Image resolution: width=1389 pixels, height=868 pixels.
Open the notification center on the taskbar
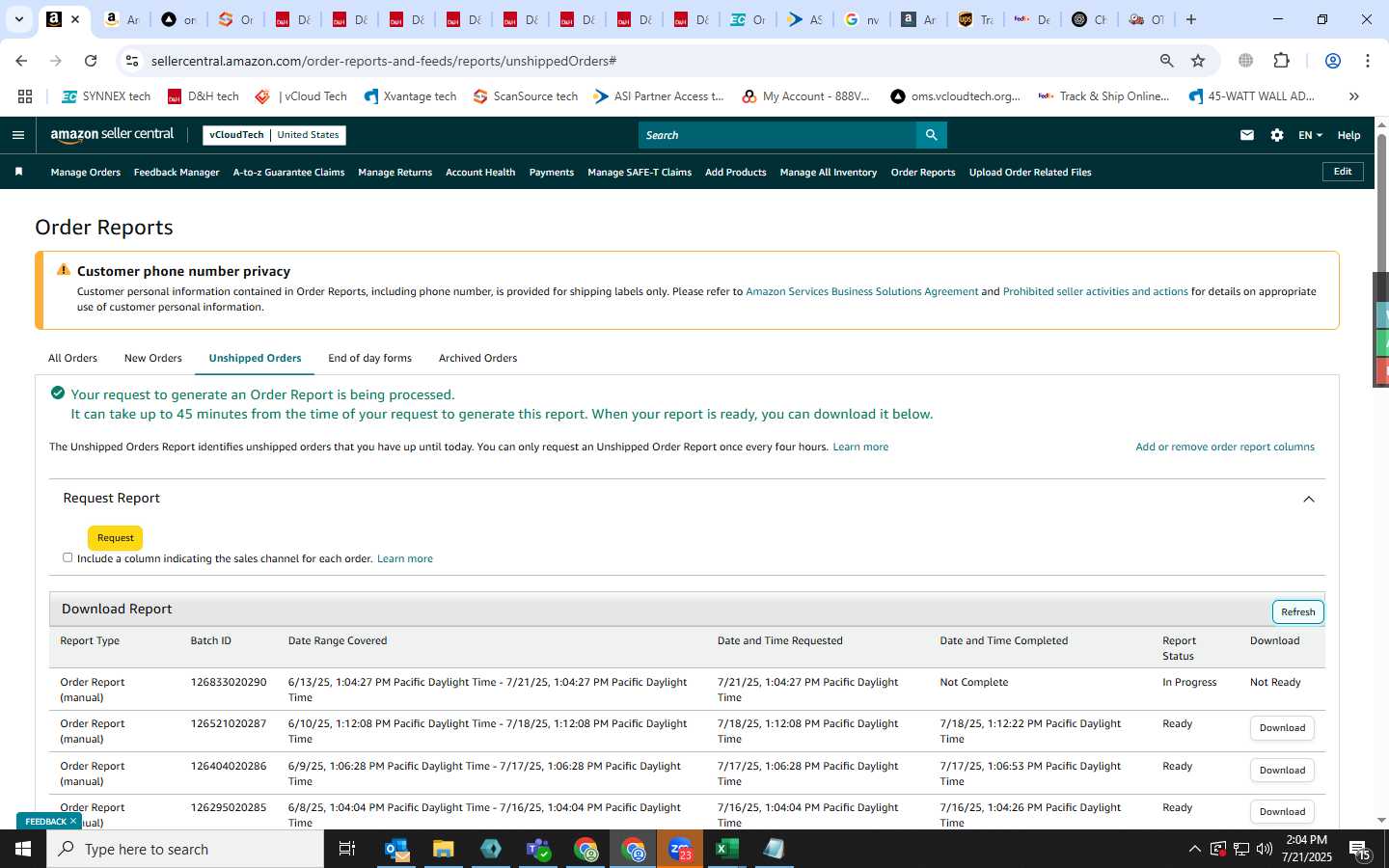[x=1360, y=850]
